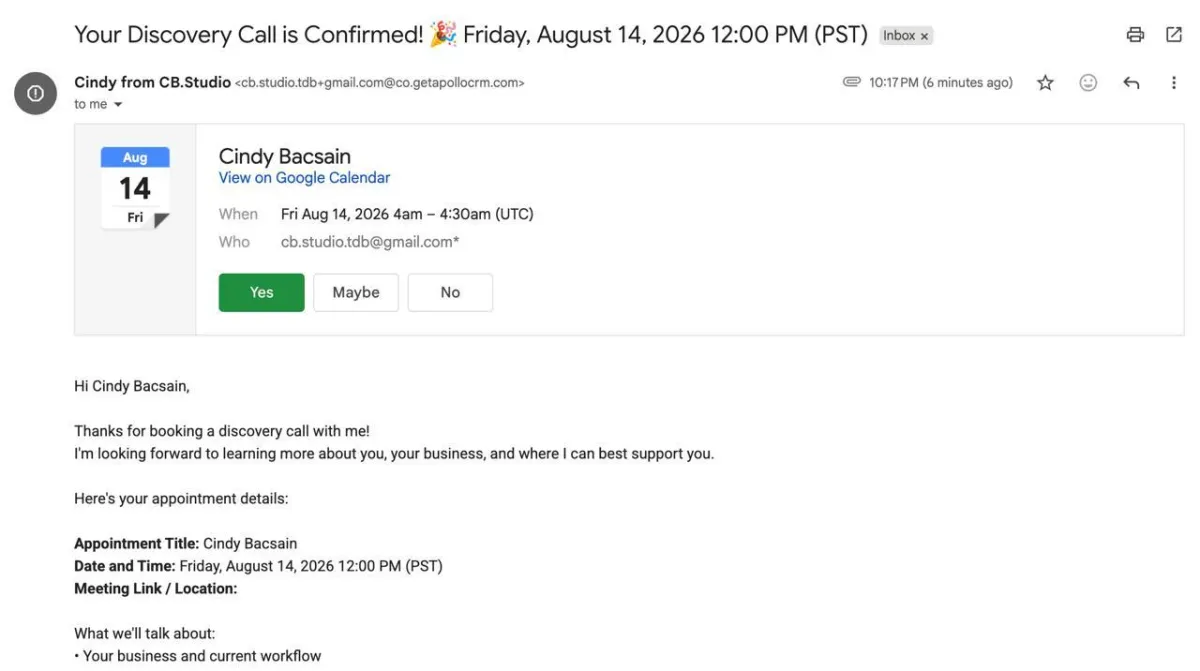The image size is (1200, 671).
Task: Add an emoji reaction to the email
Action: (1088, 83)
